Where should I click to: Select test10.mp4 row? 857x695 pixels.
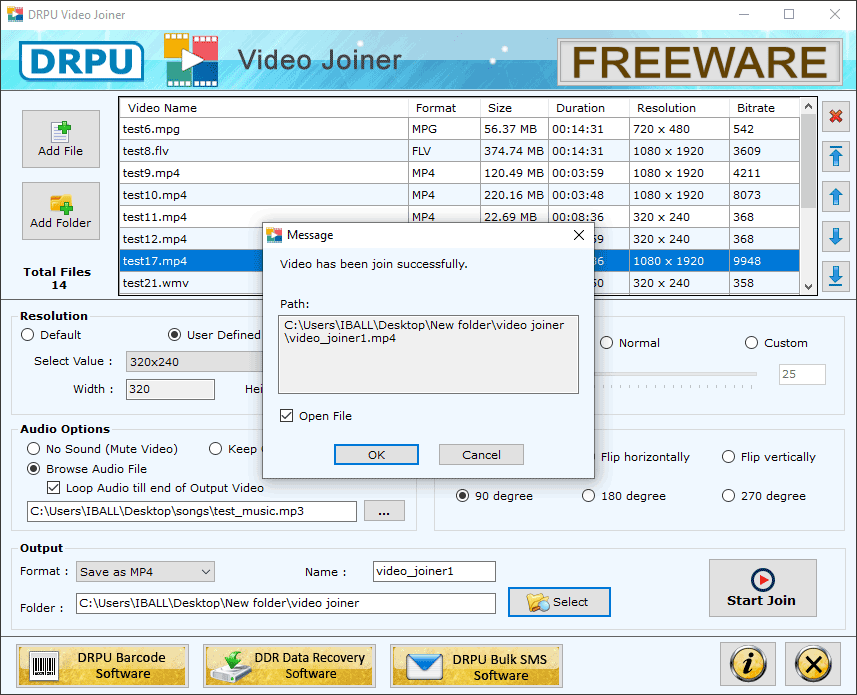(459, 195)
